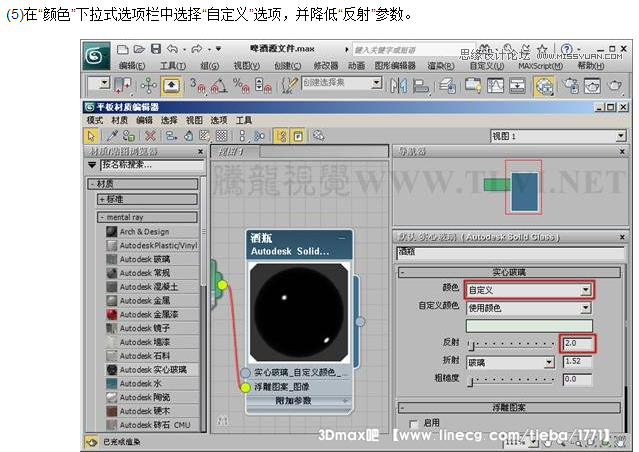Screen dimensions: 639x452
Task: Click the 反射 slider track
Action: (x=511, y=345)
